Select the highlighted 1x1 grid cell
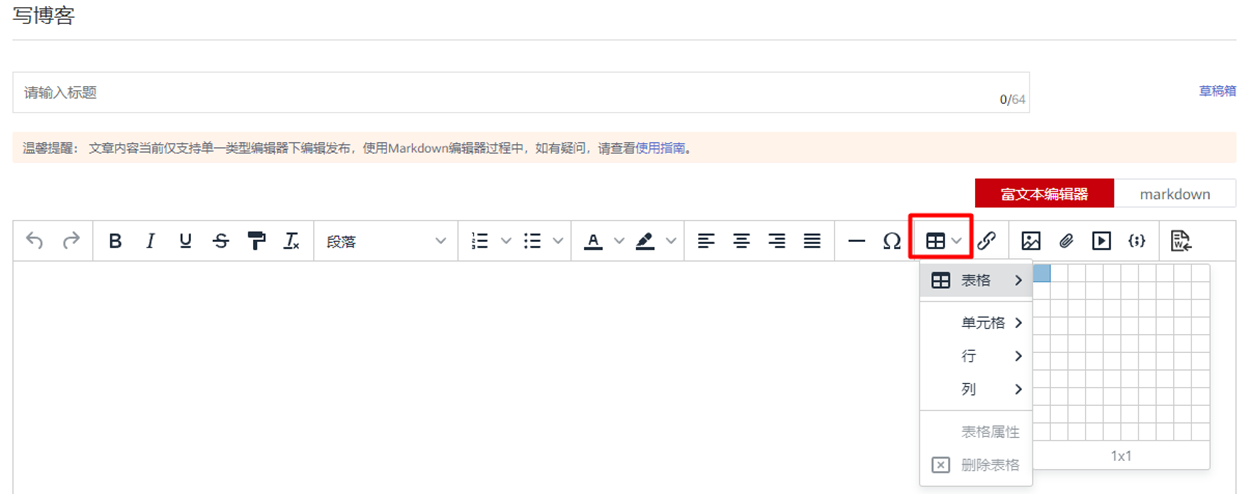This screenshot has width=1250, height=494. (1042, 273)
